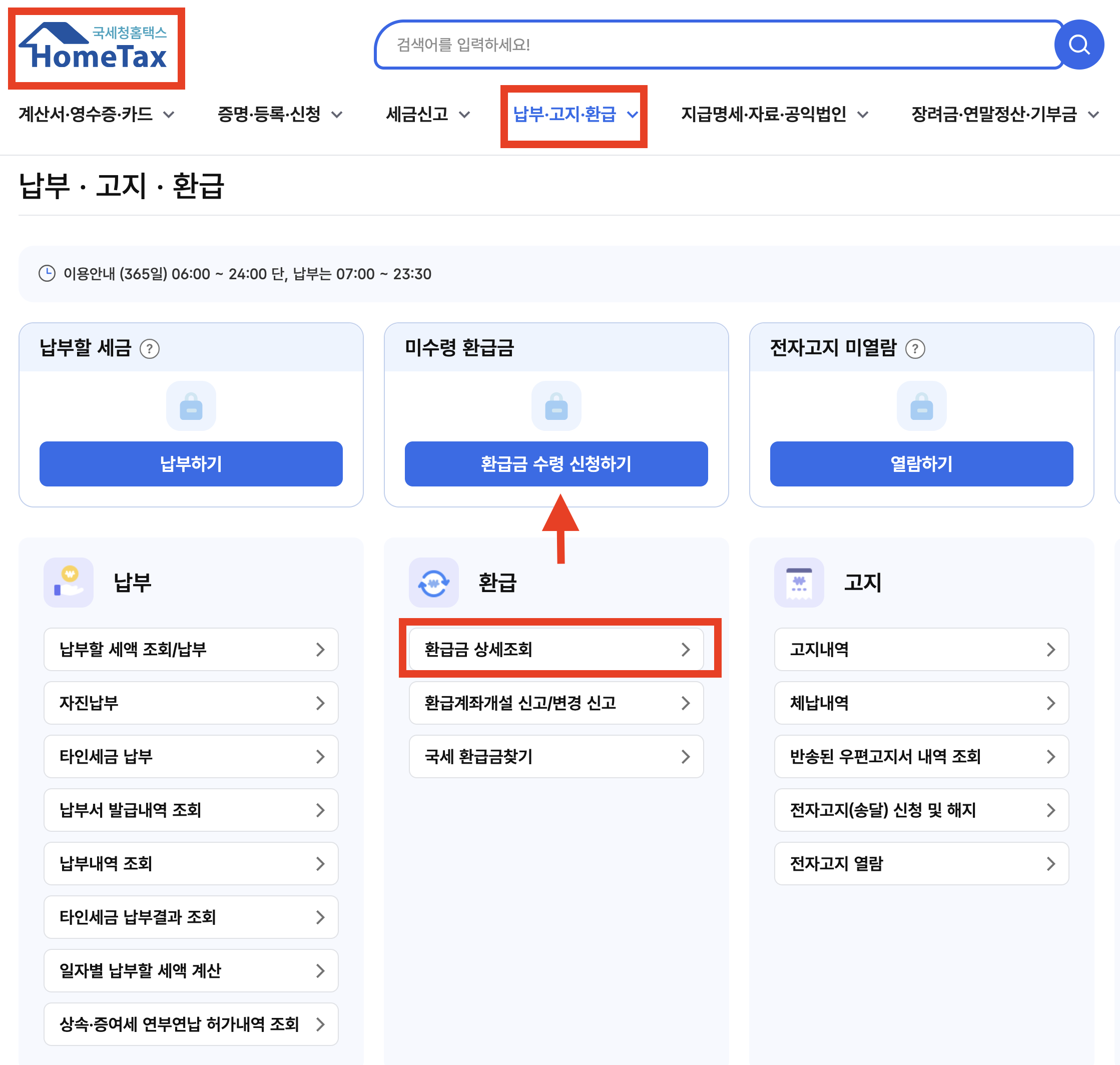Click the HomeTax logo
Viewport: 1120px width, 1065px height.
point(96,48)
